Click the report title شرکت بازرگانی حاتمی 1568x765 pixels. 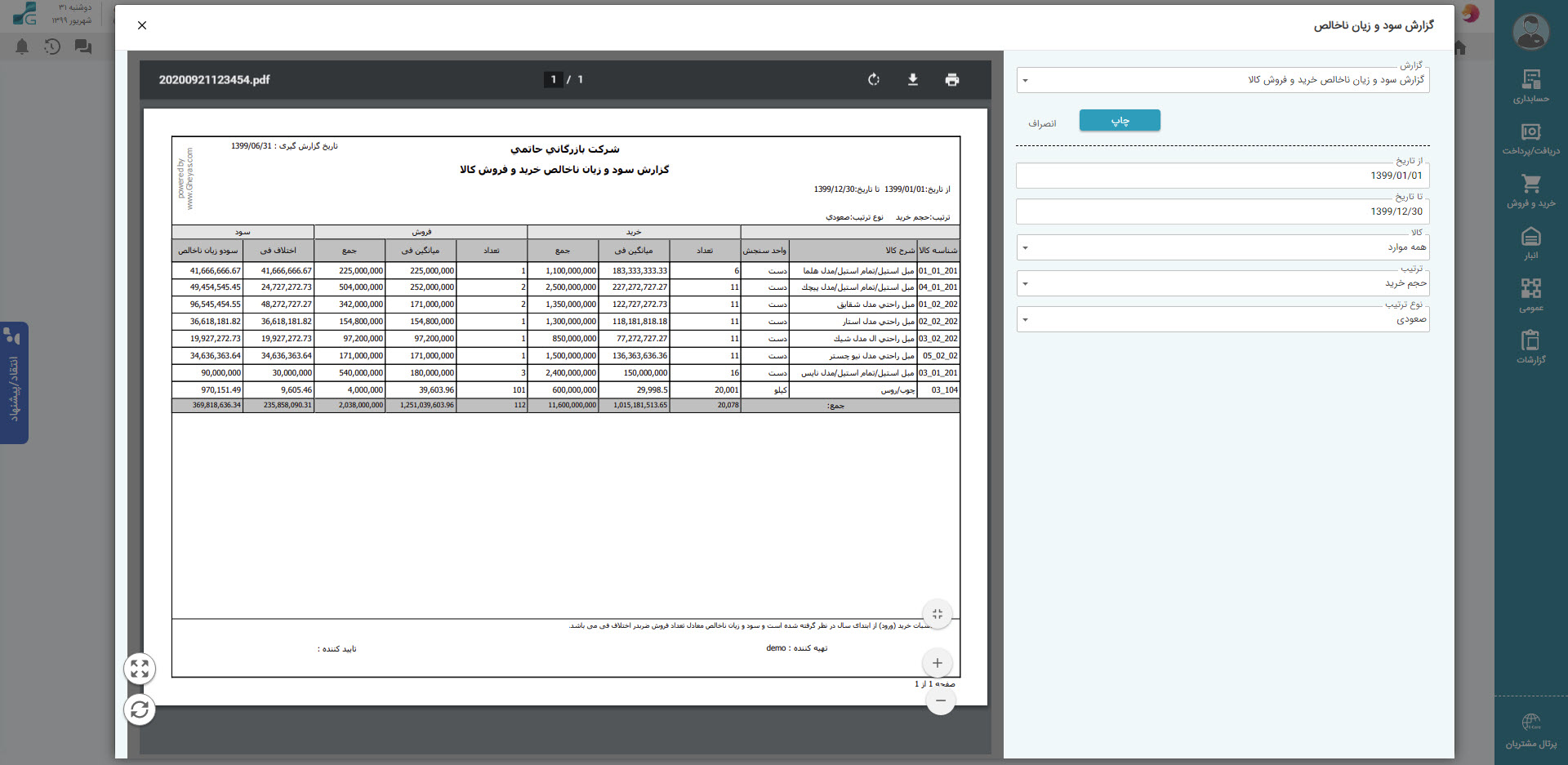(x=565, y=149)
